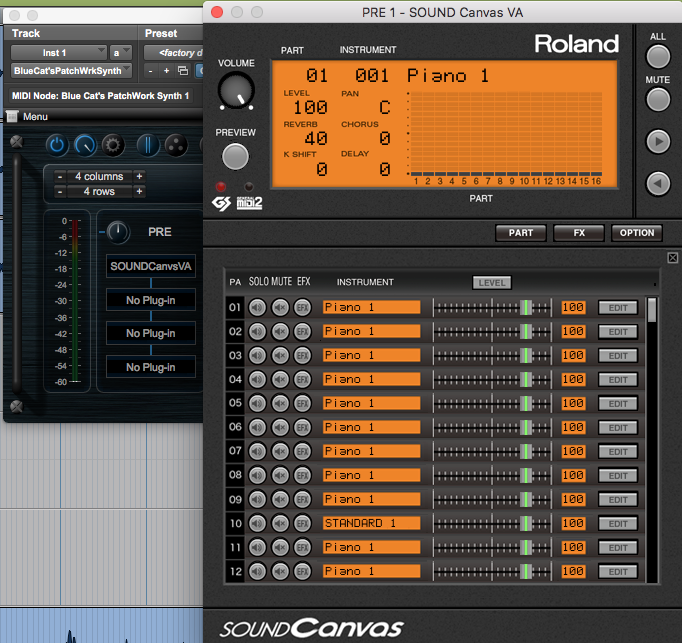Mute part 06

click(x=280, y=427)
